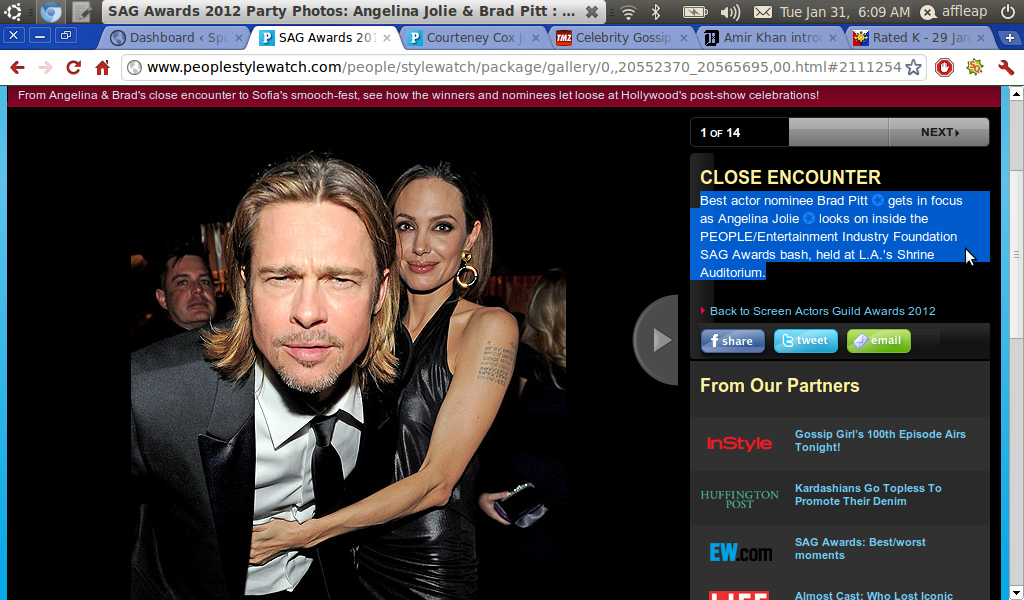Open the Wi-Fi network indicator

(628, 12)
